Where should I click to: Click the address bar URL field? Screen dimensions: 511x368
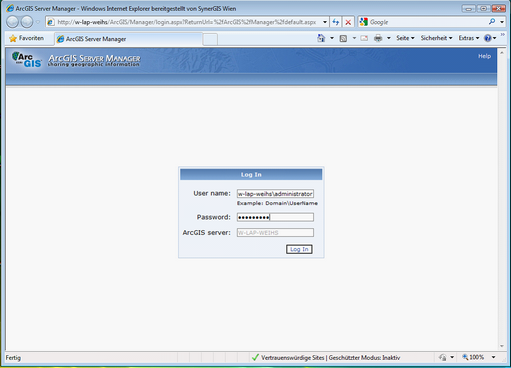click(x=187, y=22)
